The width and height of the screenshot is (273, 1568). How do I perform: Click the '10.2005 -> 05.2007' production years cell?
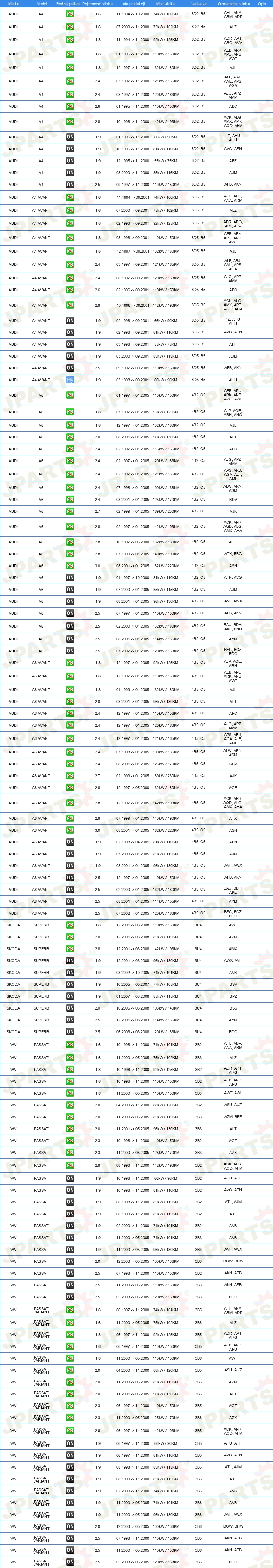tap(132, 984)
